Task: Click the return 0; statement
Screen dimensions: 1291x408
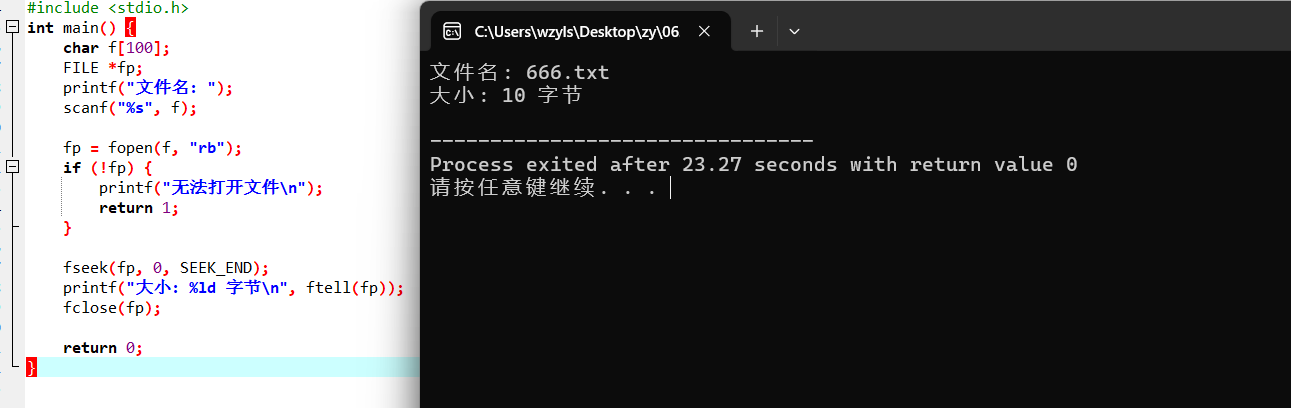Action: 103,348
